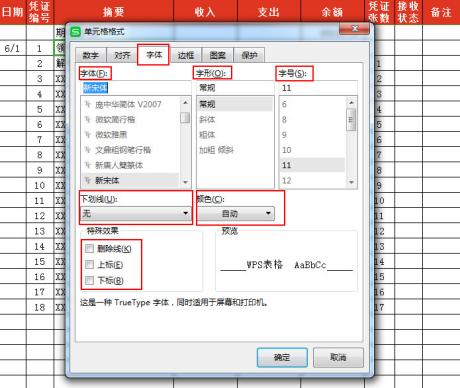Choose the 微软雅黑 font
This screenshot has width=460, height=388.
(x=130, y=135)
